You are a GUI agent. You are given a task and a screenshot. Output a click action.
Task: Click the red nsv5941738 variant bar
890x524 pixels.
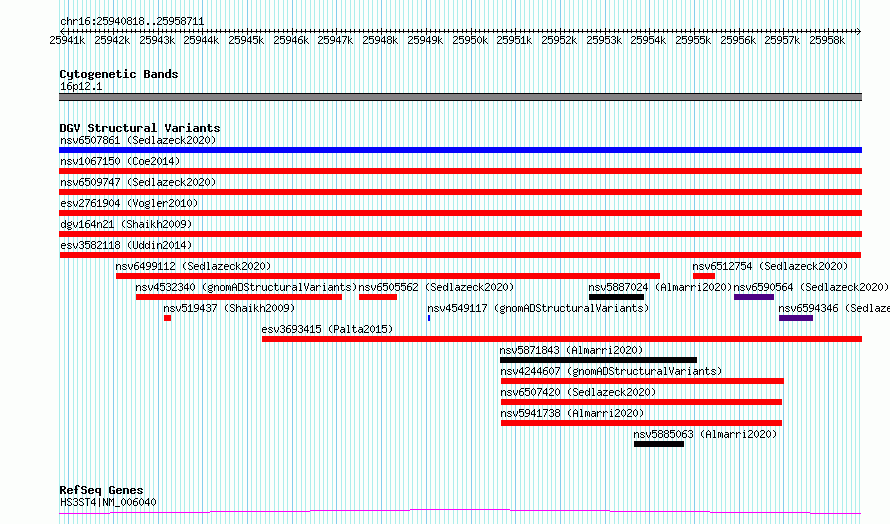pos(641,424)
